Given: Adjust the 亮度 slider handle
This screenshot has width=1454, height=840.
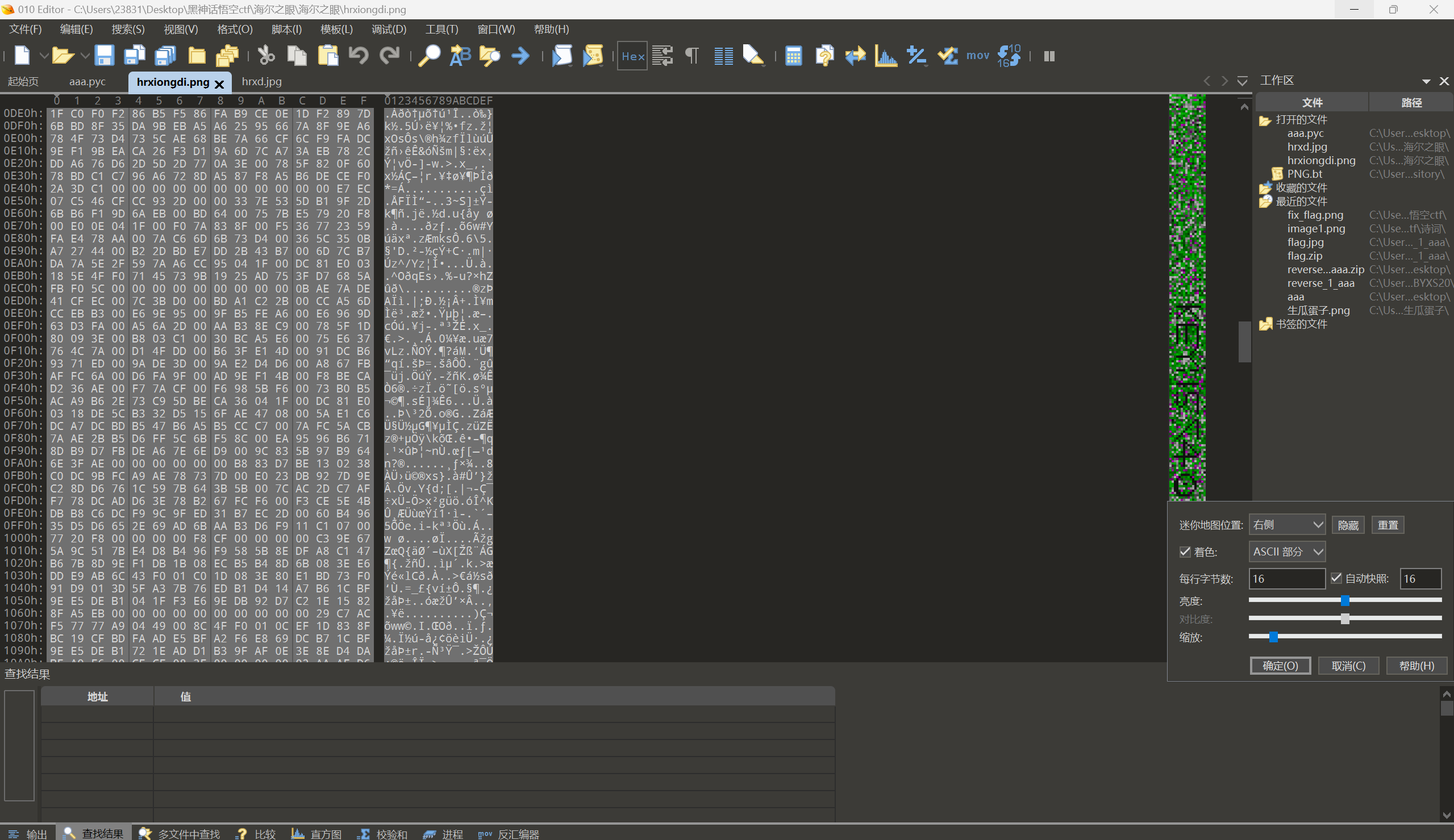Looking at the screenshot, I should tap(1345, 600).
